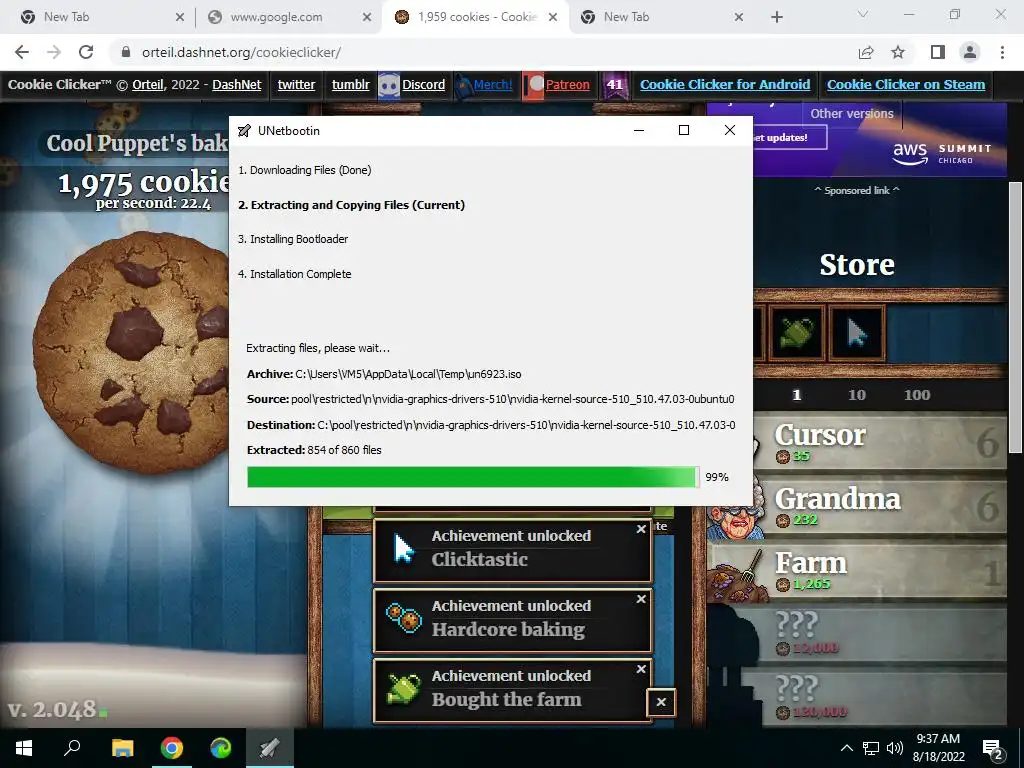Select UNetbootin taskbar button

[x=270, y=748]
